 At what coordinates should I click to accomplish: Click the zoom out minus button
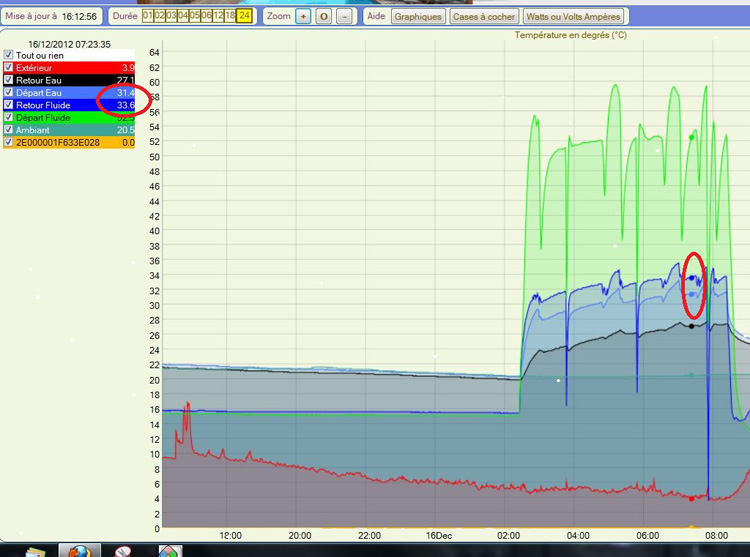click(344, 17)
